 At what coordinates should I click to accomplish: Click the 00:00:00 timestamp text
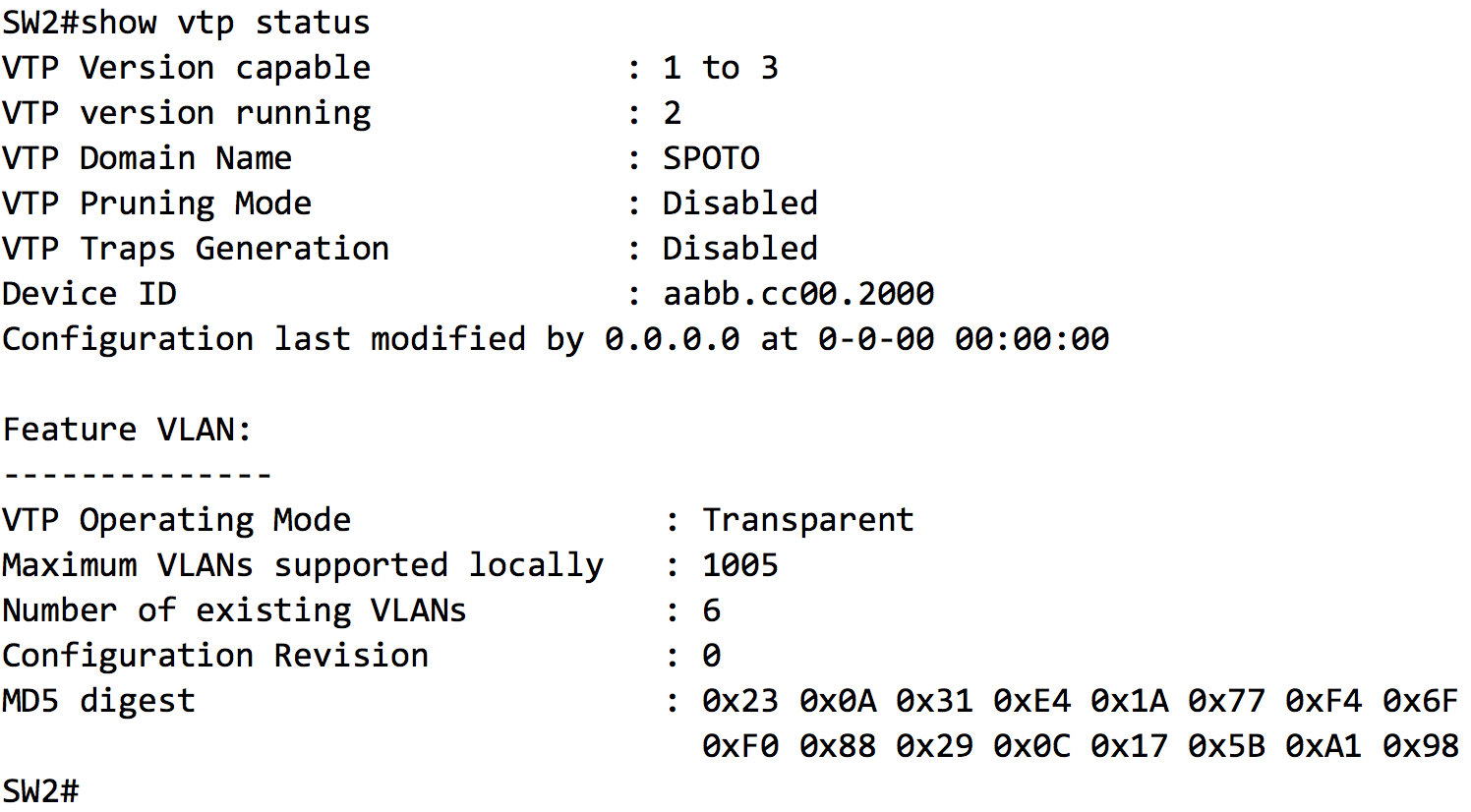tap(1031, 339)
